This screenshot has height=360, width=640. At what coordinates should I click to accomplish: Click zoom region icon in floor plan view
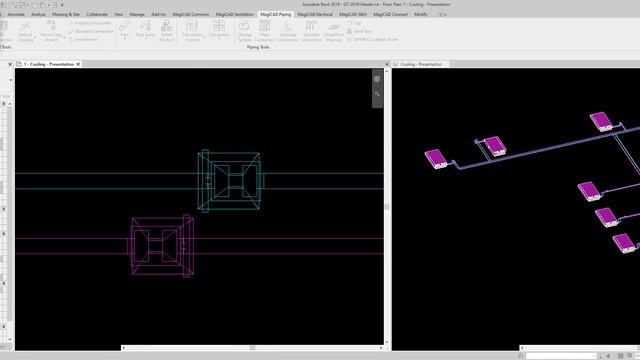[378, 94]
